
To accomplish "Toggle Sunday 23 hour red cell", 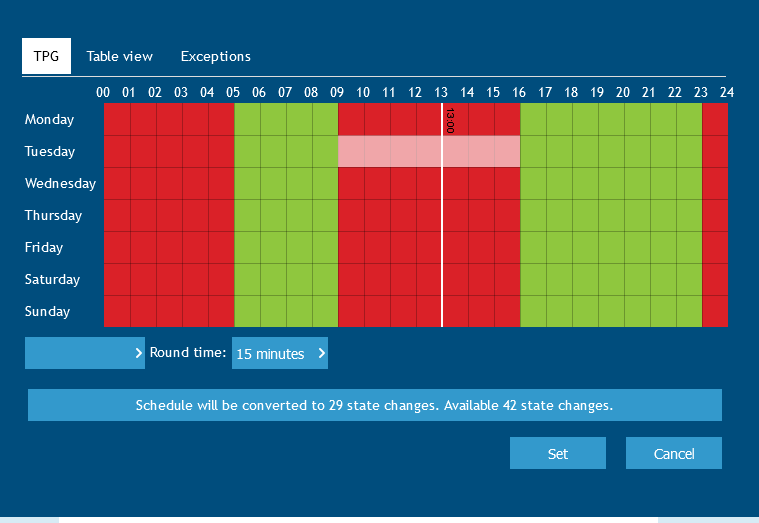I will [x=715, y=311].
